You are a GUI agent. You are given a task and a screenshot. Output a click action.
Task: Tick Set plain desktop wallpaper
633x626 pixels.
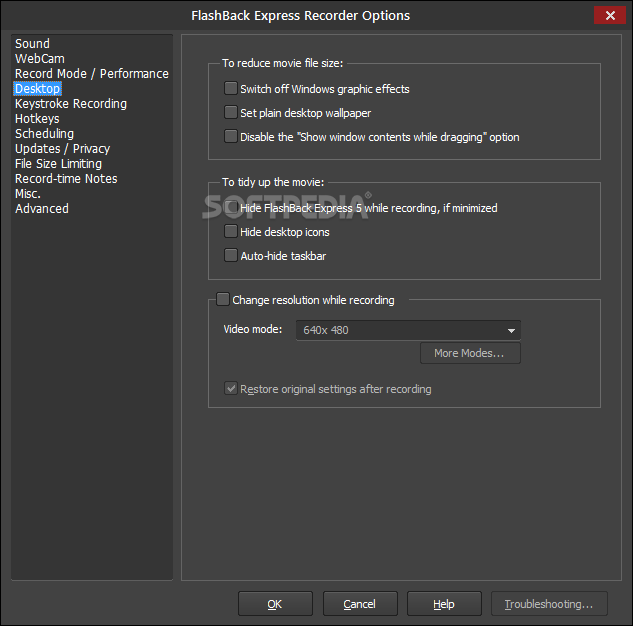[231, 112]
